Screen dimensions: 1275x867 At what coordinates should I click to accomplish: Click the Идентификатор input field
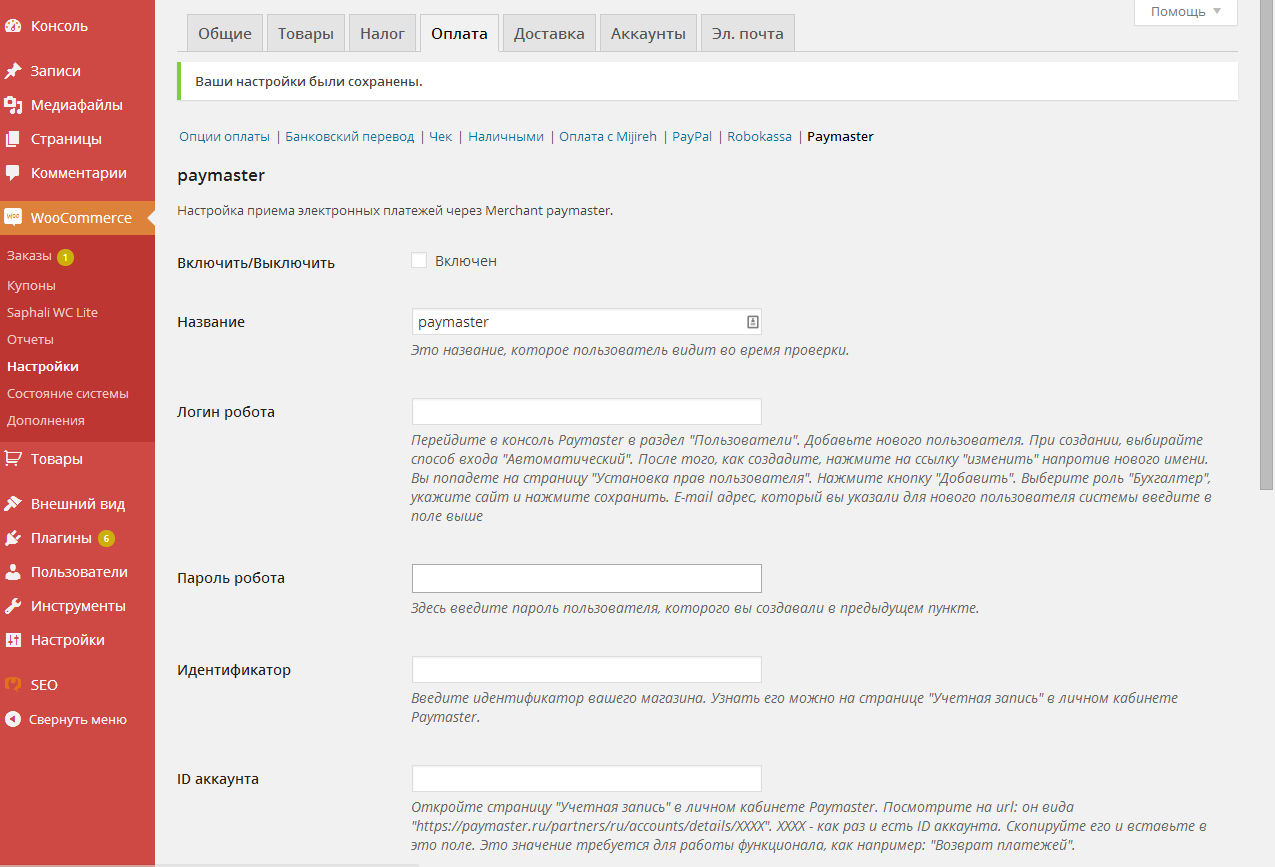(x=587, y=670)
